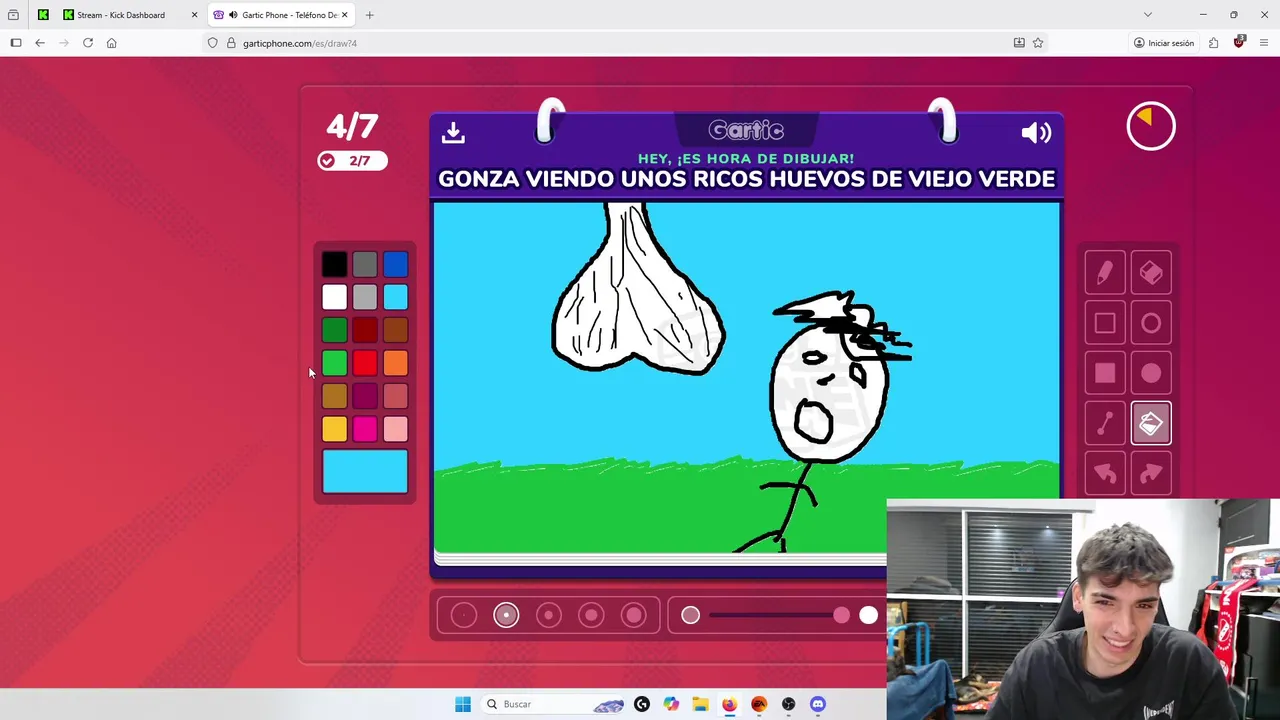
Task: Pick the light gray color swatch
Action: click(365, 297)
